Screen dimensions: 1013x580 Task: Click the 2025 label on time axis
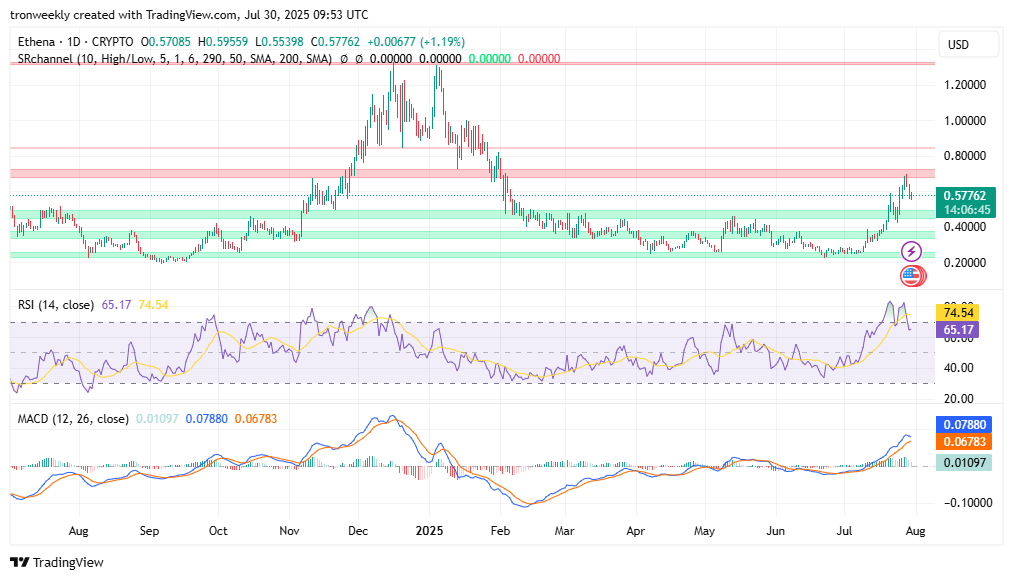pos(429,531)
